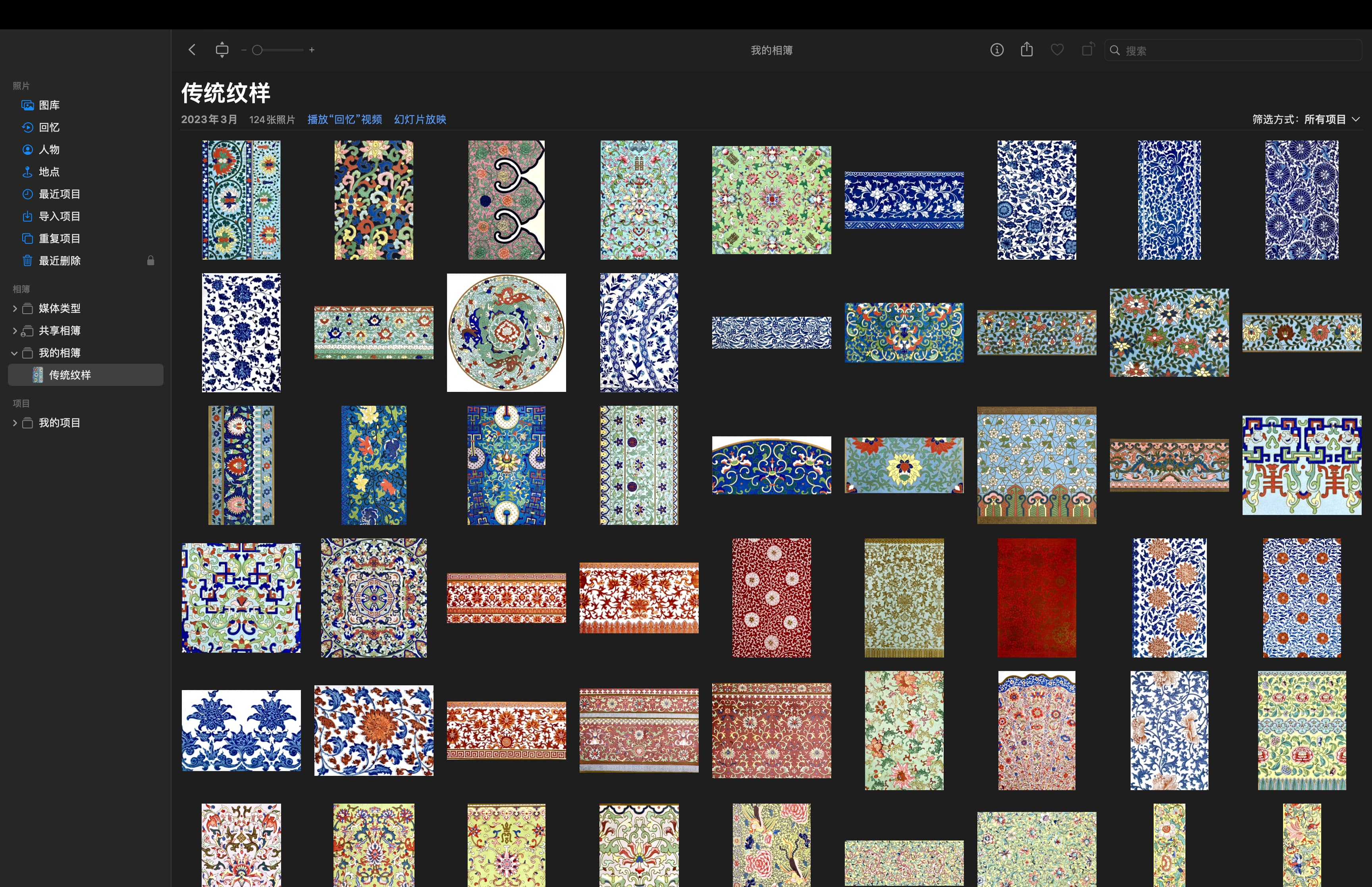The width and height of the screenshot is (1372, 887).
Task: Select the 我的项目 folder row
Action: pyautogui.click(x=86, y=423)
